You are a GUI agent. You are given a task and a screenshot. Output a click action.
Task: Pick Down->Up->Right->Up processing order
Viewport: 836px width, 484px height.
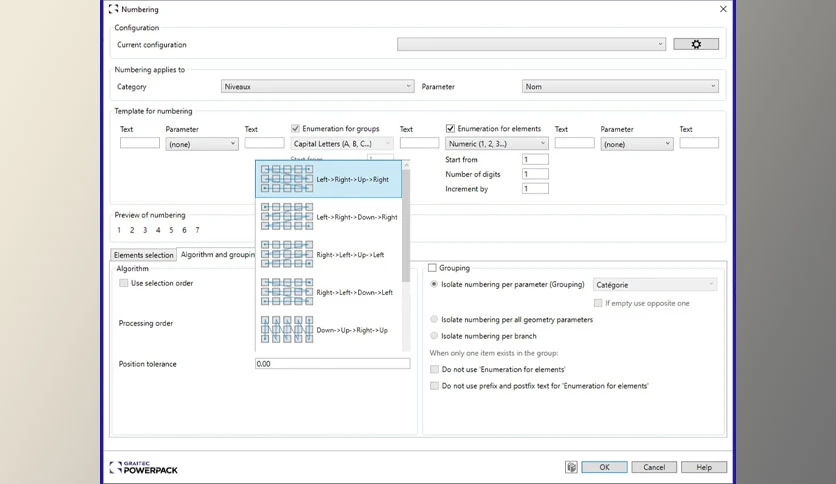pos(328,330)
